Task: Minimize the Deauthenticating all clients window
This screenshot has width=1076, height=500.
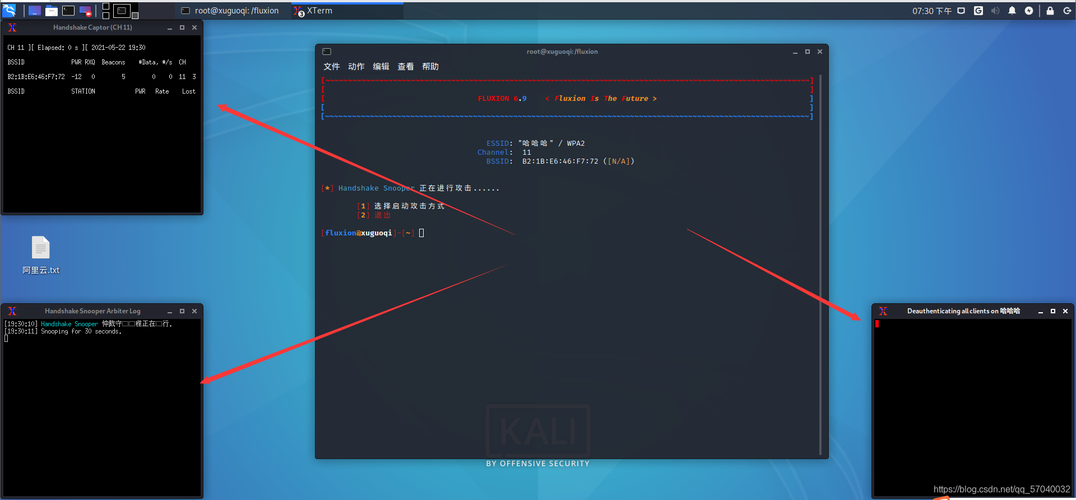Action: pyautogui.click(x=1041, y=311)
